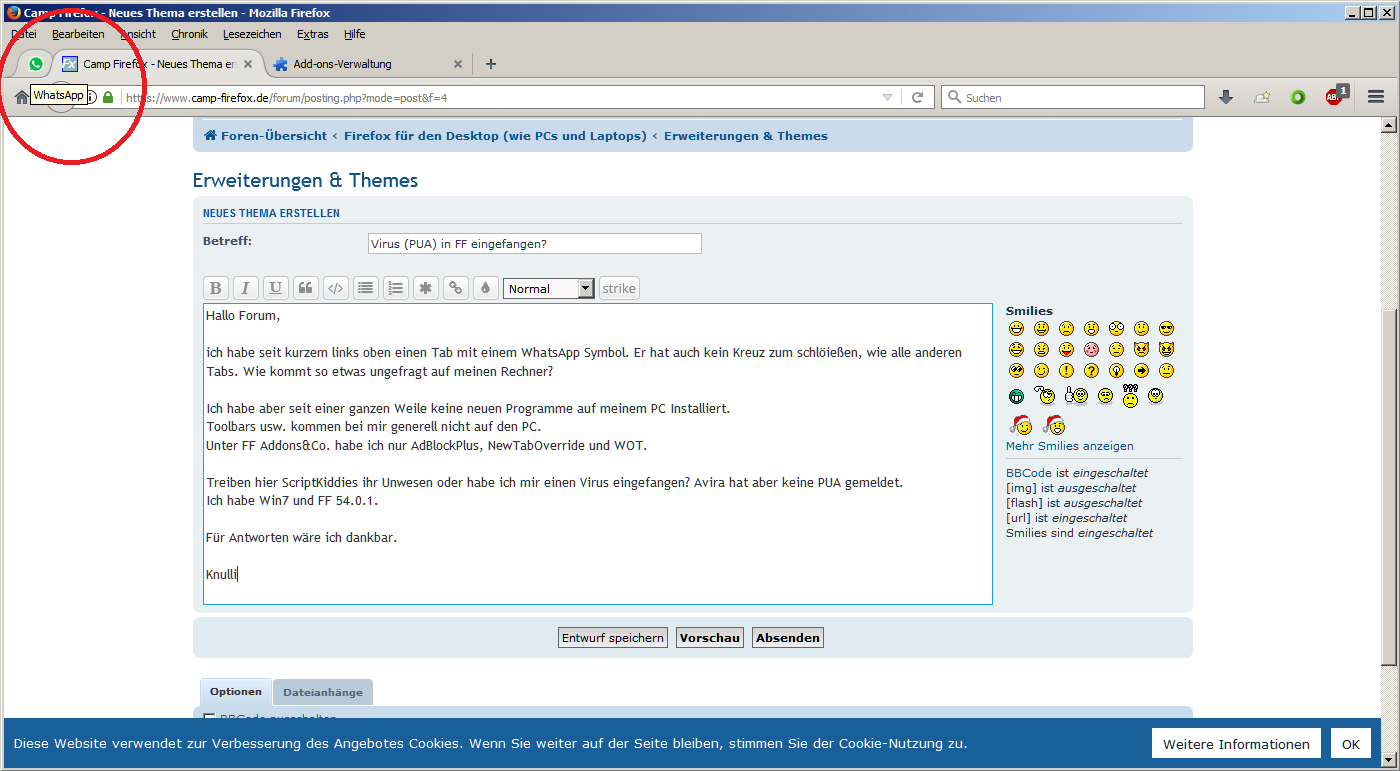Image resolution: width=1400 pixels, height=771 pixels.
Task: Insert the thumbs-up smiley
Action: click(1076, 395)
